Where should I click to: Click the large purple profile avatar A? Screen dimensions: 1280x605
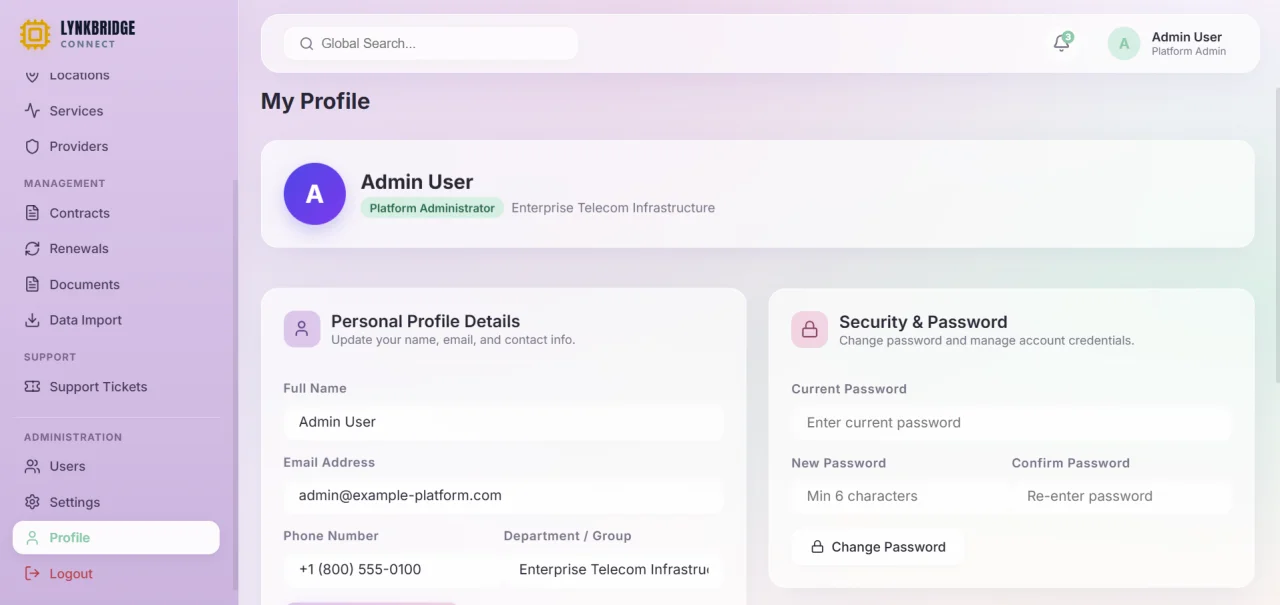(x=314, y=194)
